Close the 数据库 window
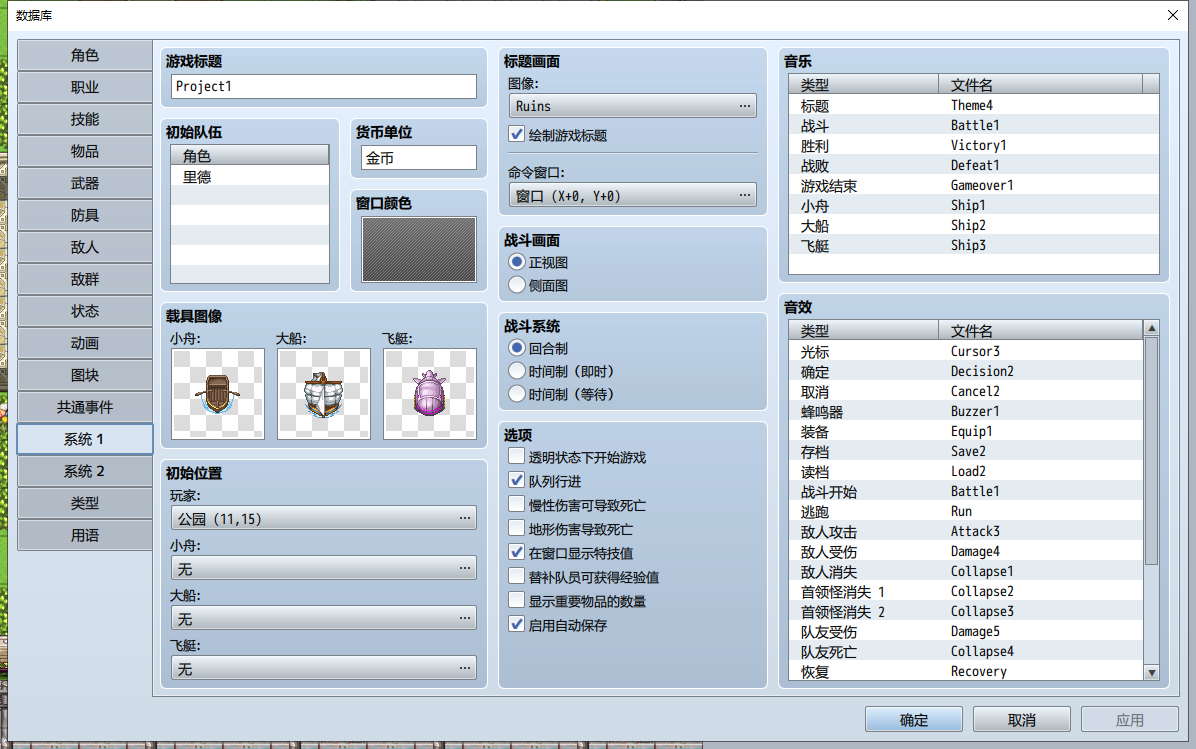 tap(1172, 15)
